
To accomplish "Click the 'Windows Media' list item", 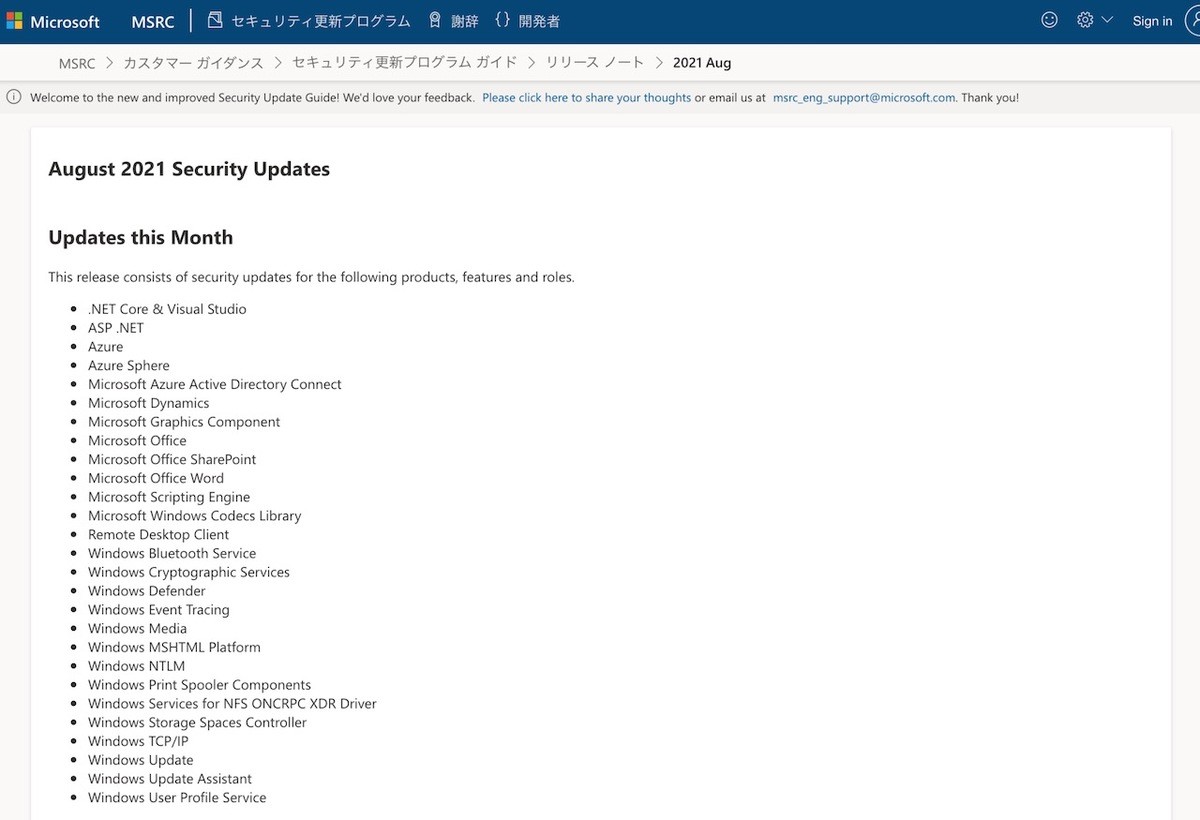I will tap(138, 629).
